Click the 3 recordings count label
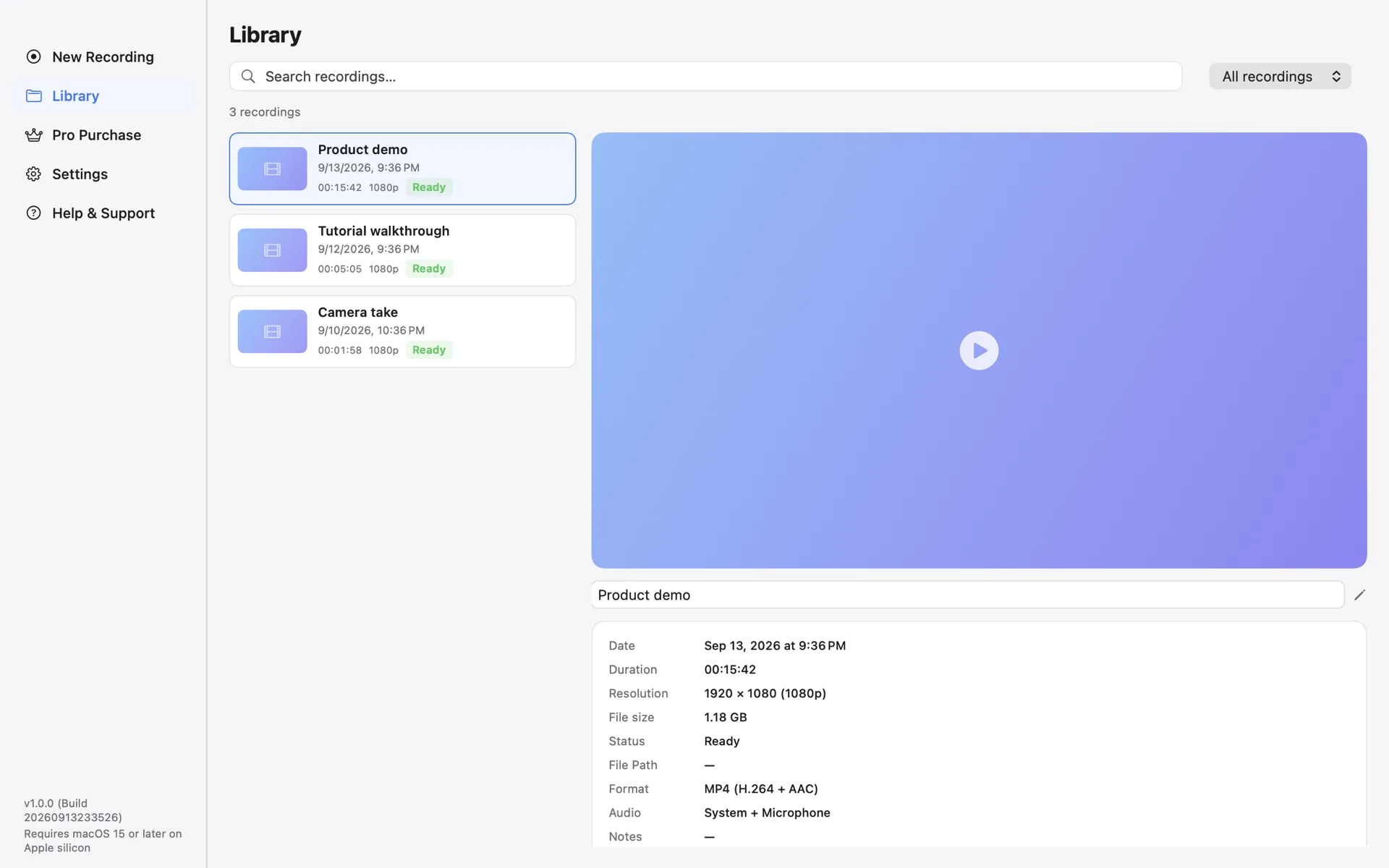This screenshot has width=1389, height=868. point(265,112)
